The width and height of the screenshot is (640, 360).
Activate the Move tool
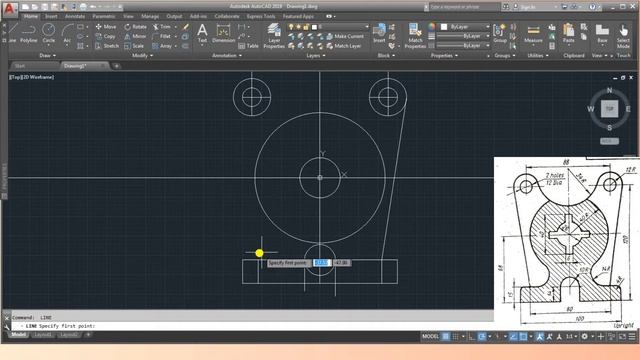(x=106, y=27)
